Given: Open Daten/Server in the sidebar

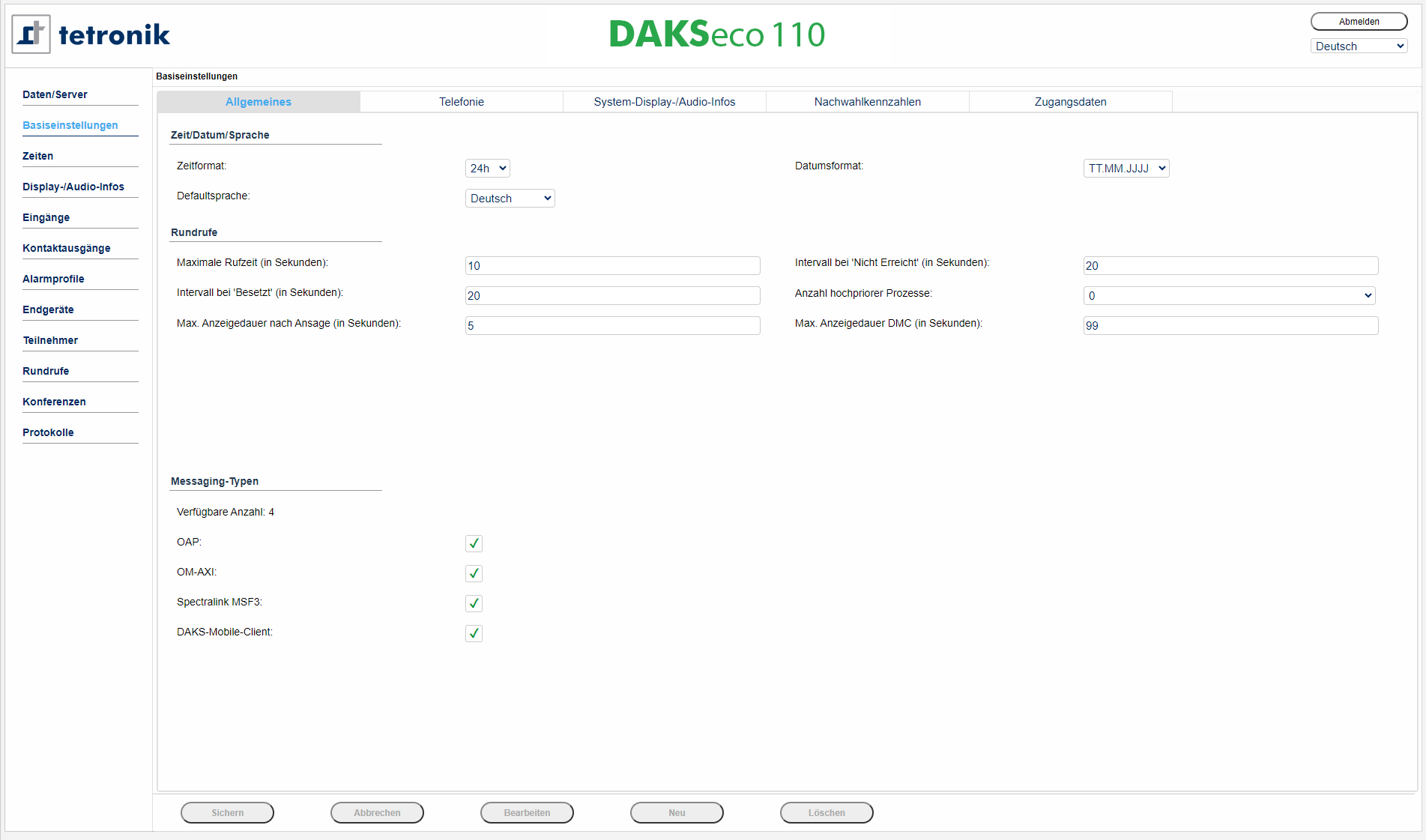Looking at the screenshot, I should click(x=55, y=94).
